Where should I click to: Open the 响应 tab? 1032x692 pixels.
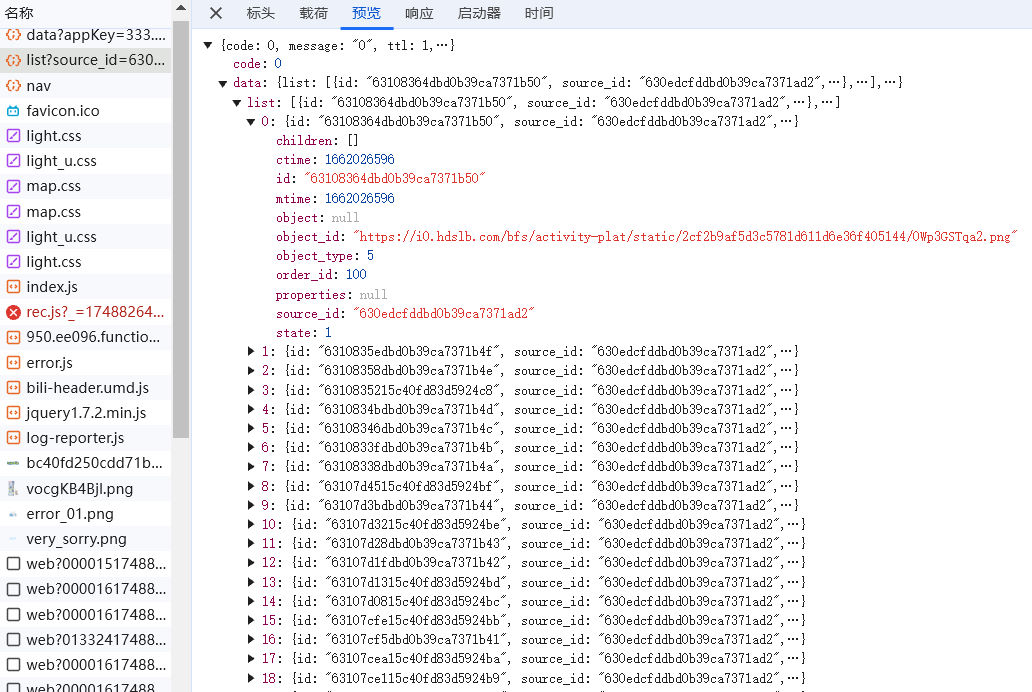[x=419, y=13]
